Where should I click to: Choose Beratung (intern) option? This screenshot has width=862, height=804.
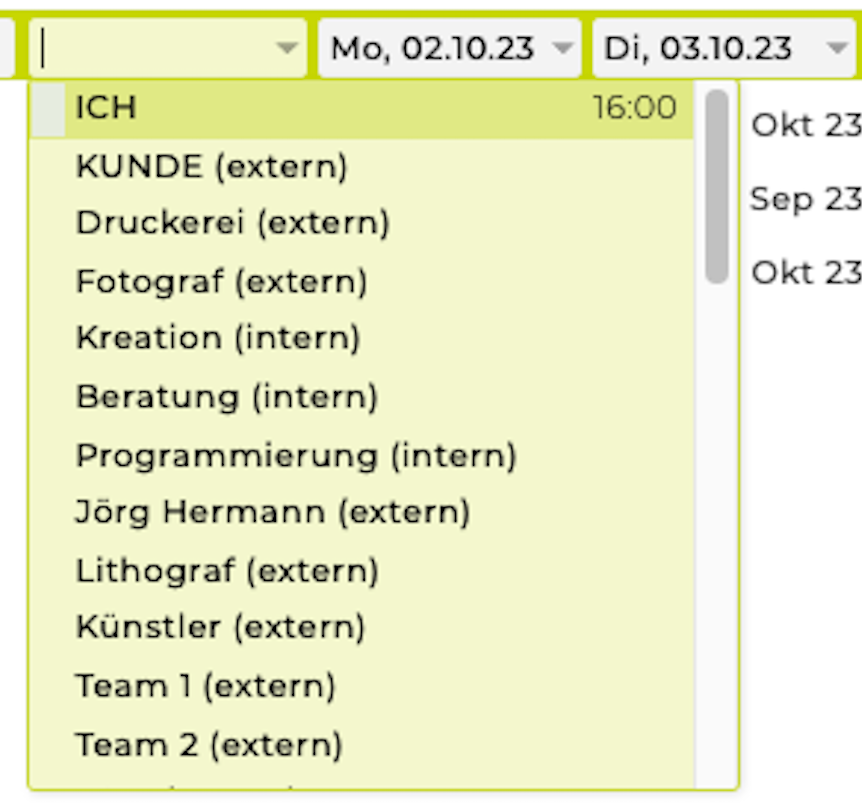click(x=226, y=397)
